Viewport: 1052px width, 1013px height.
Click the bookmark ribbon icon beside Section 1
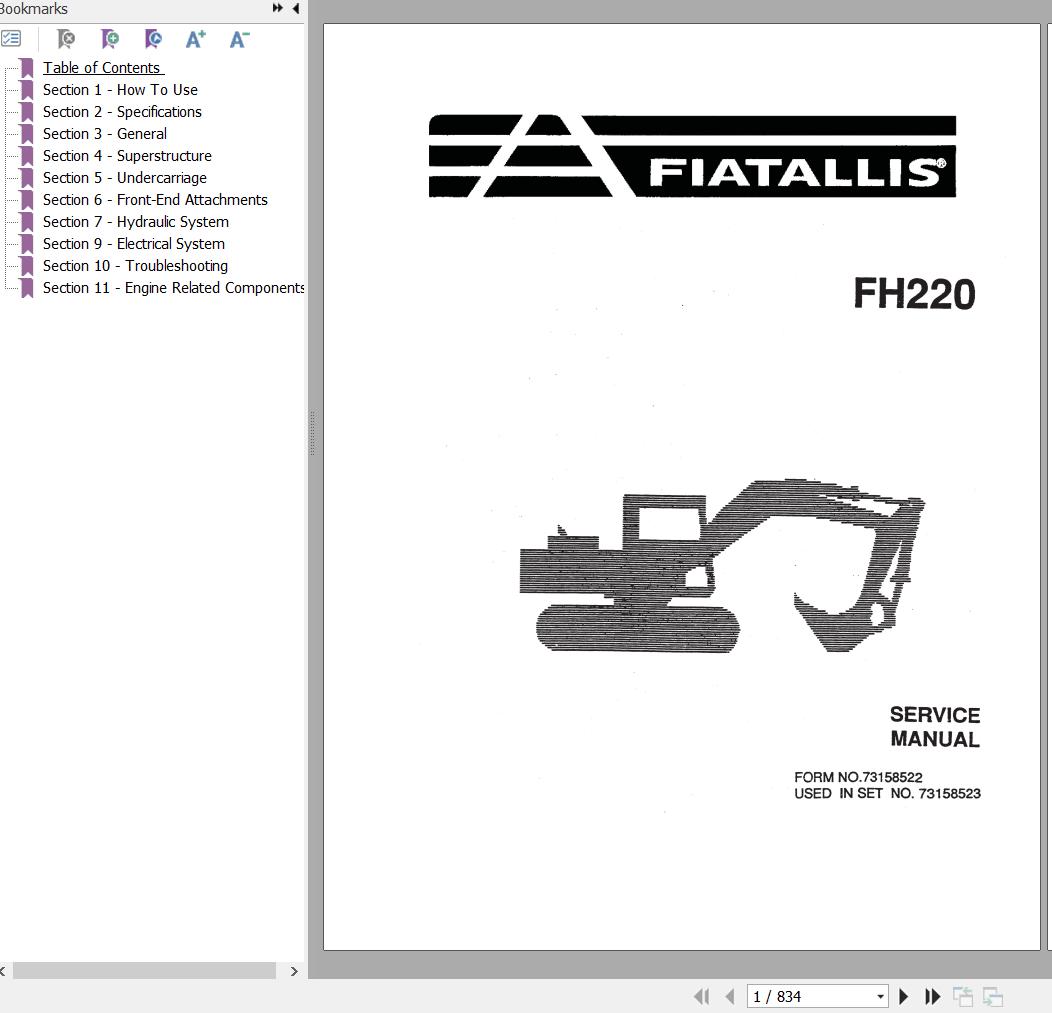pos(27,91)
